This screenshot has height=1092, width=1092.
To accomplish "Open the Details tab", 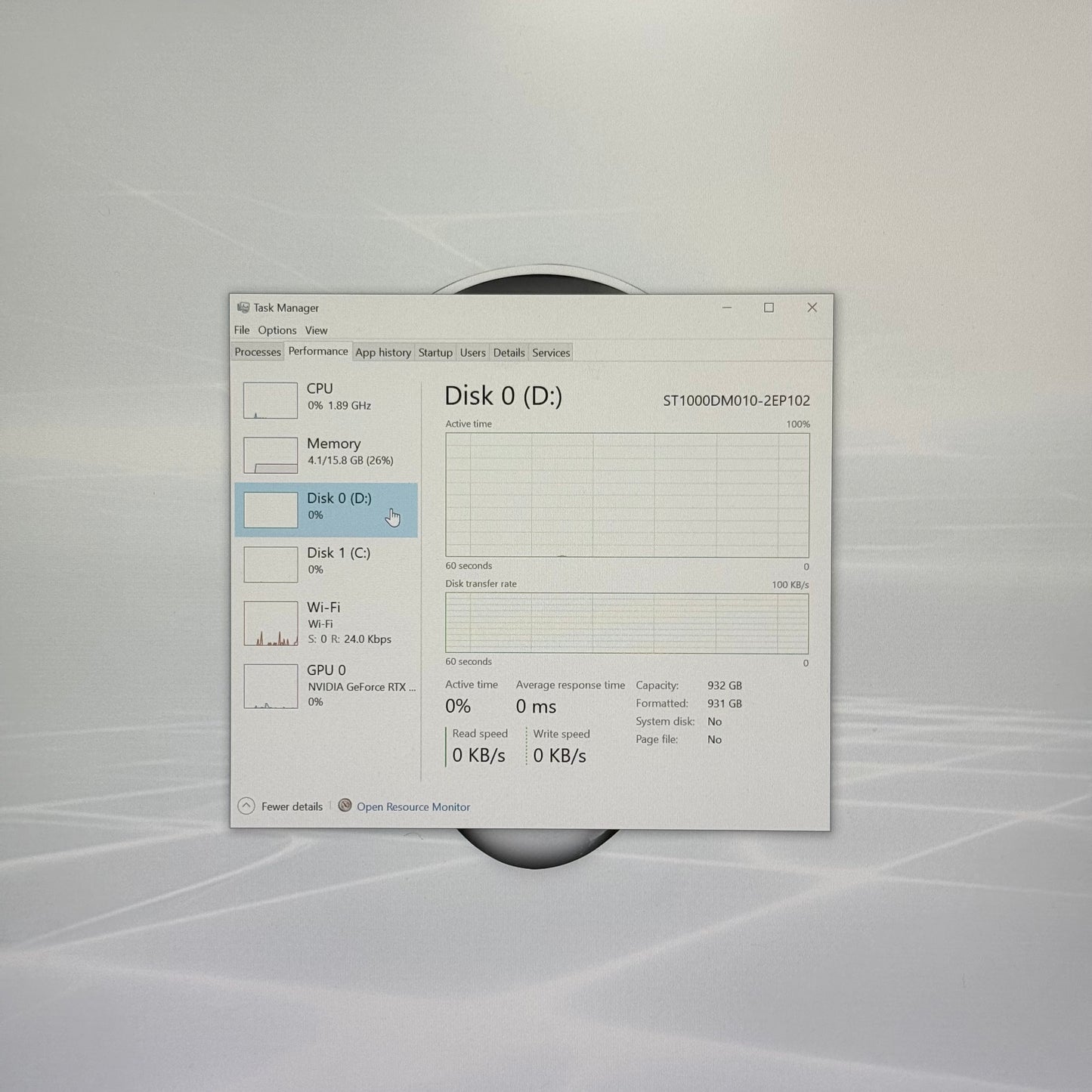I will click(509, 352).
